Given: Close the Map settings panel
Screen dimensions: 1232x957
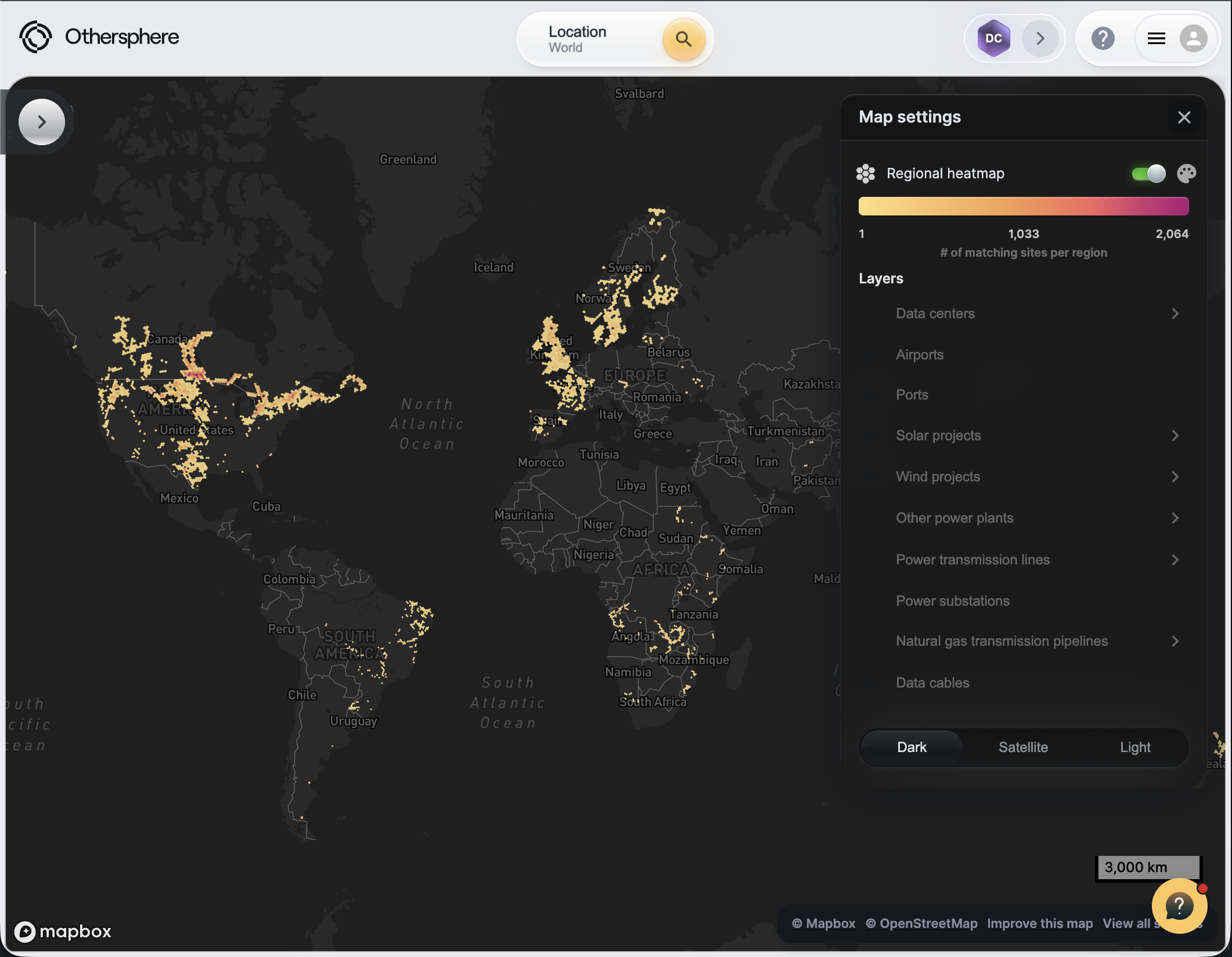Looking at the screenshot, I should point(1184,117).
